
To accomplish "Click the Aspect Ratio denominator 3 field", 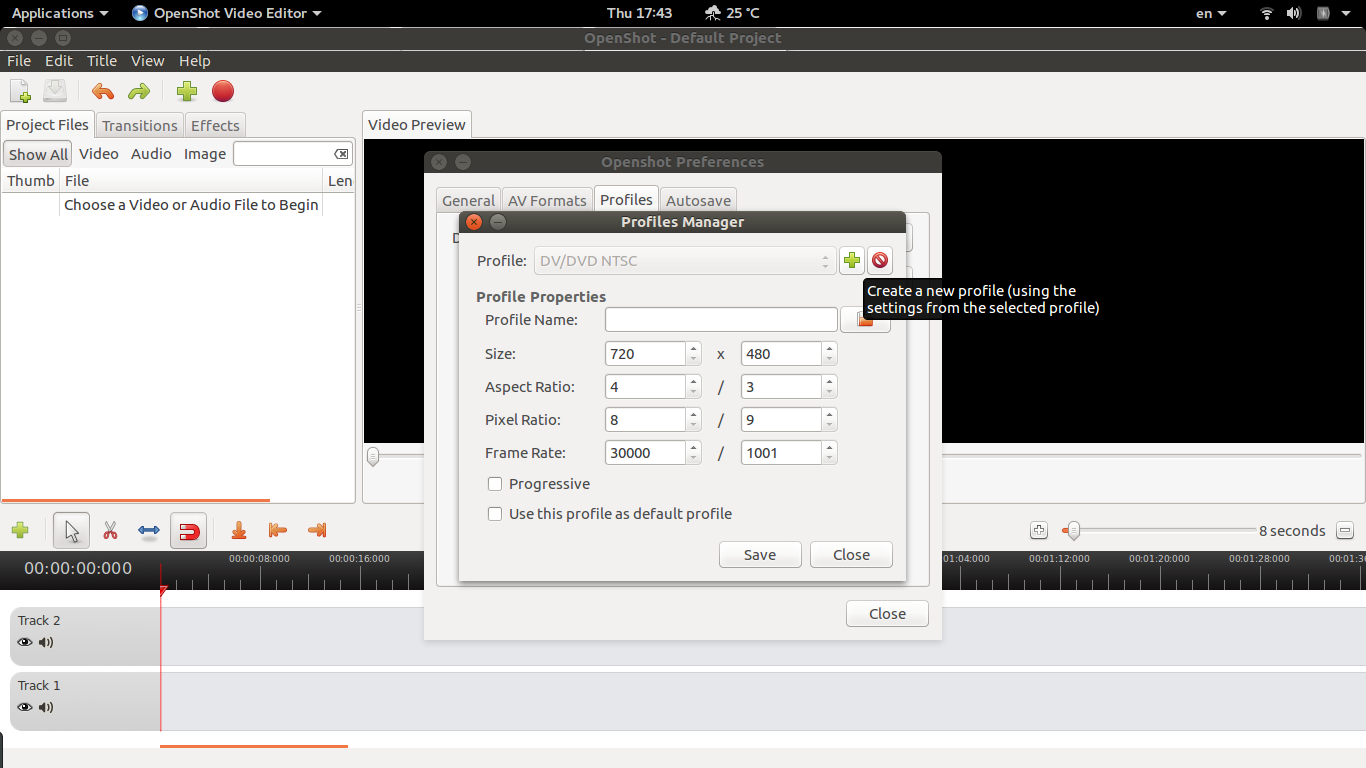I will (781, 387).
